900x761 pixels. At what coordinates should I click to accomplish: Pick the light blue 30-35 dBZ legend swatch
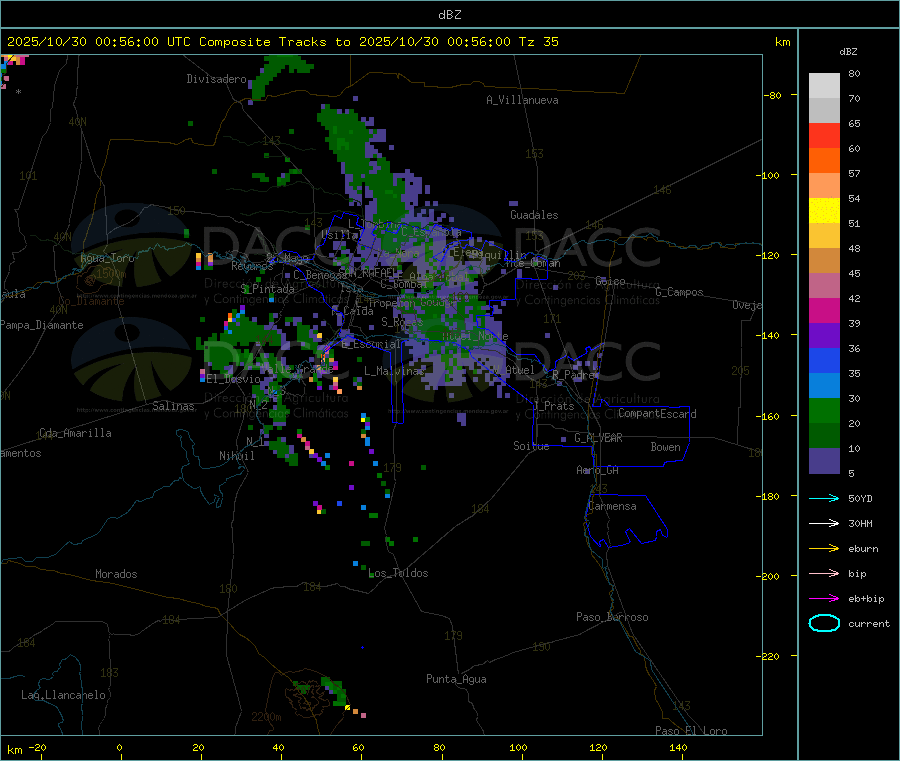824,386
